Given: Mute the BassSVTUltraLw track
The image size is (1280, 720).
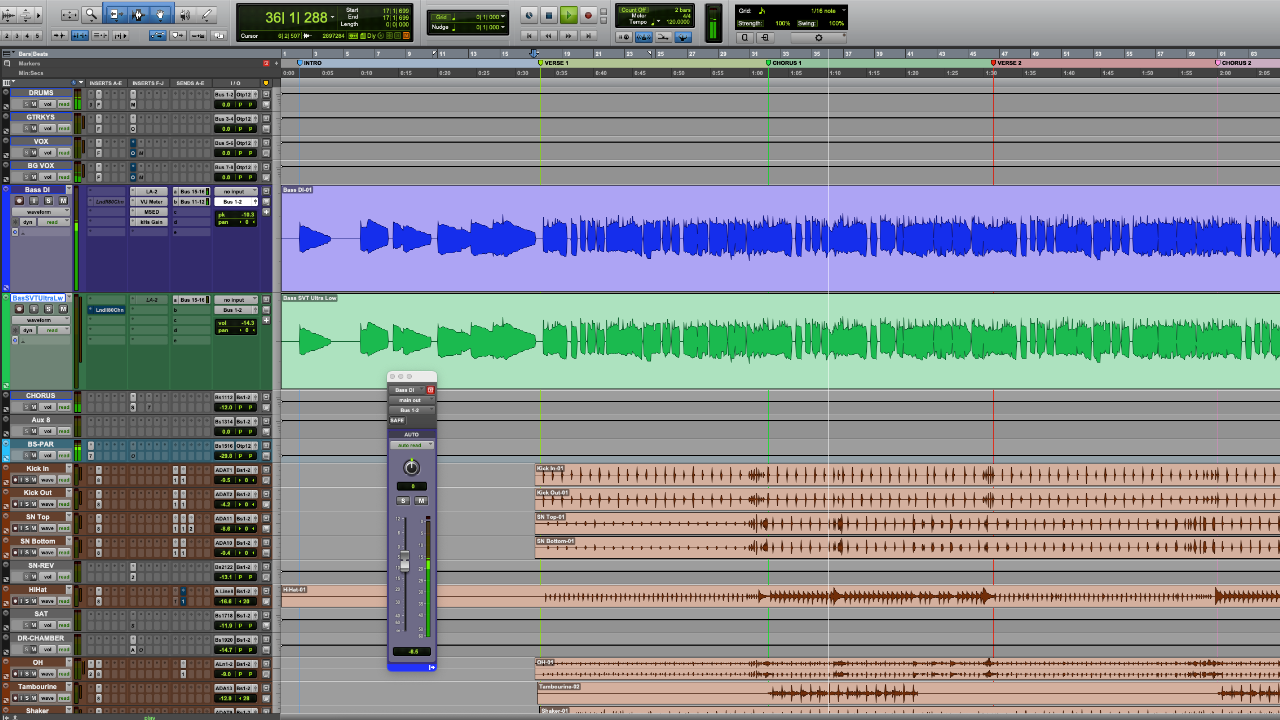Looking at the screenshot, I should (x=63, y=309).
